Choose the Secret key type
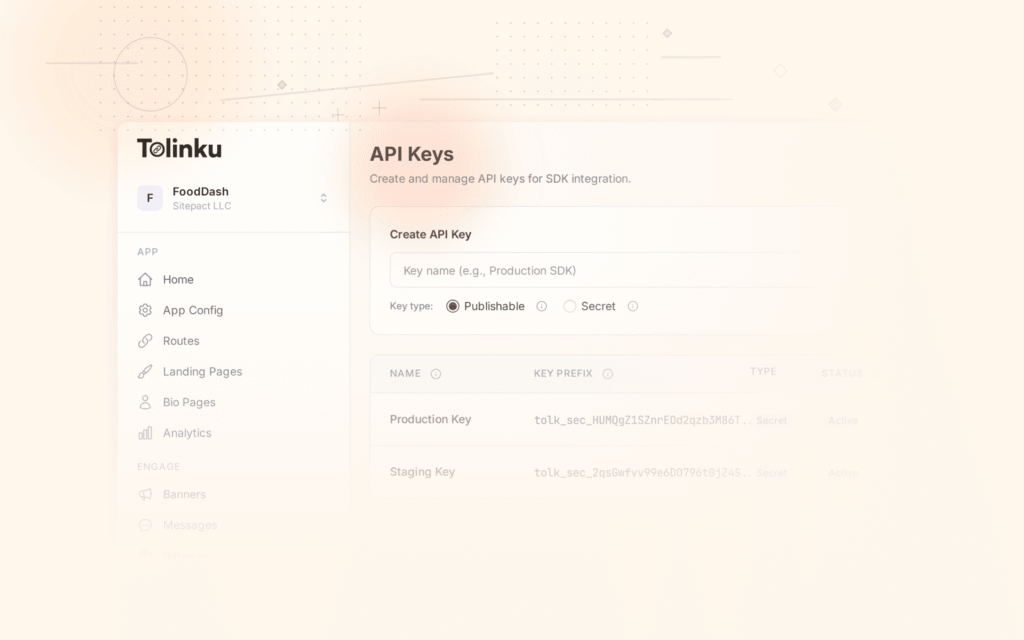This screenshot has width=1024, height=640. click(x=570, y=306)
